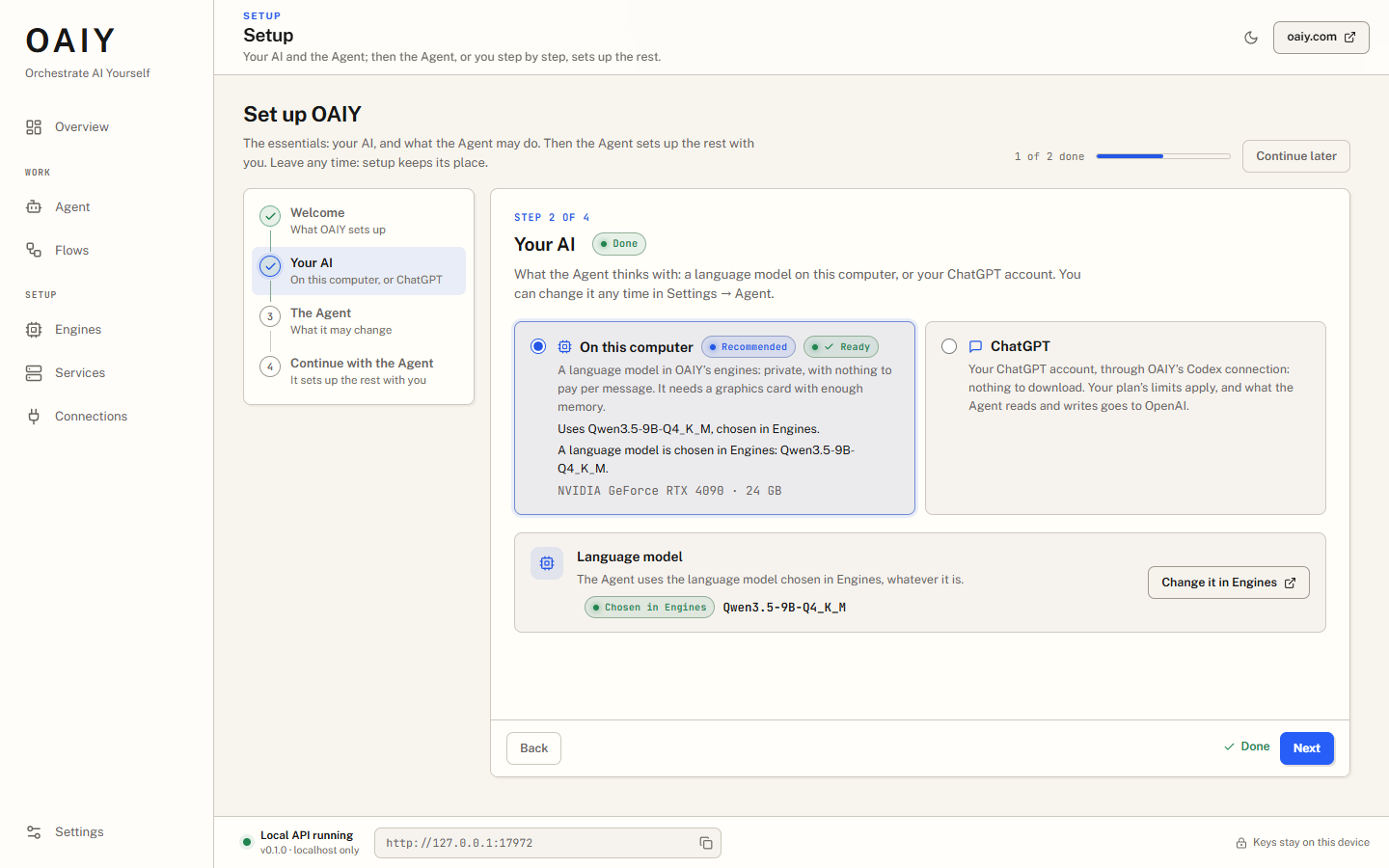Click the Settings sliders icon in the sidebar
This screenshot has width=1389, height=868.
34,832
